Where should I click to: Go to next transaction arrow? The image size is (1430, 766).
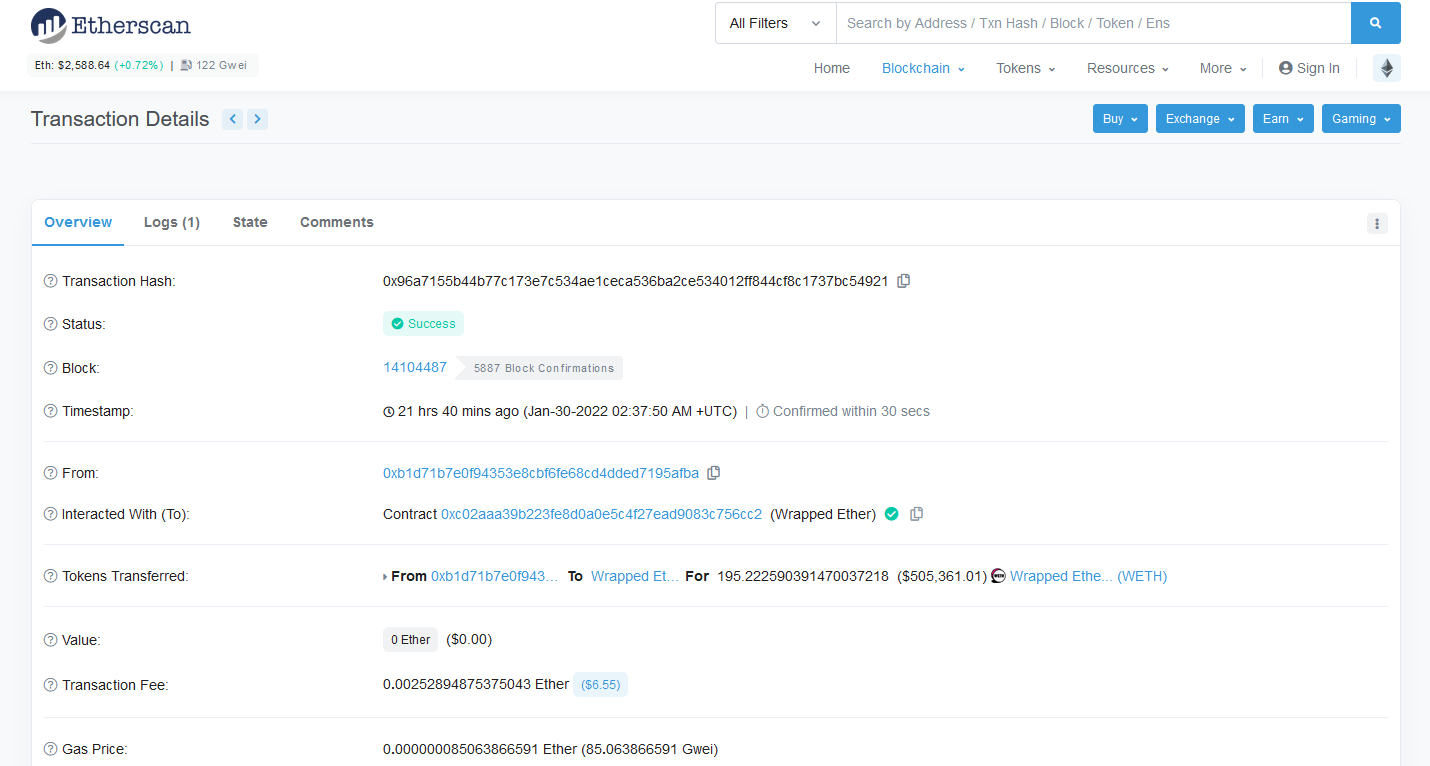click(258, 119)
